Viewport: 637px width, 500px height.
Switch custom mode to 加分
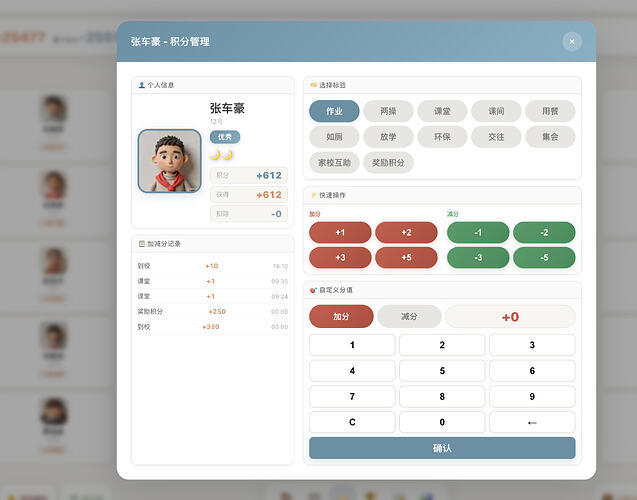[341, 316]
